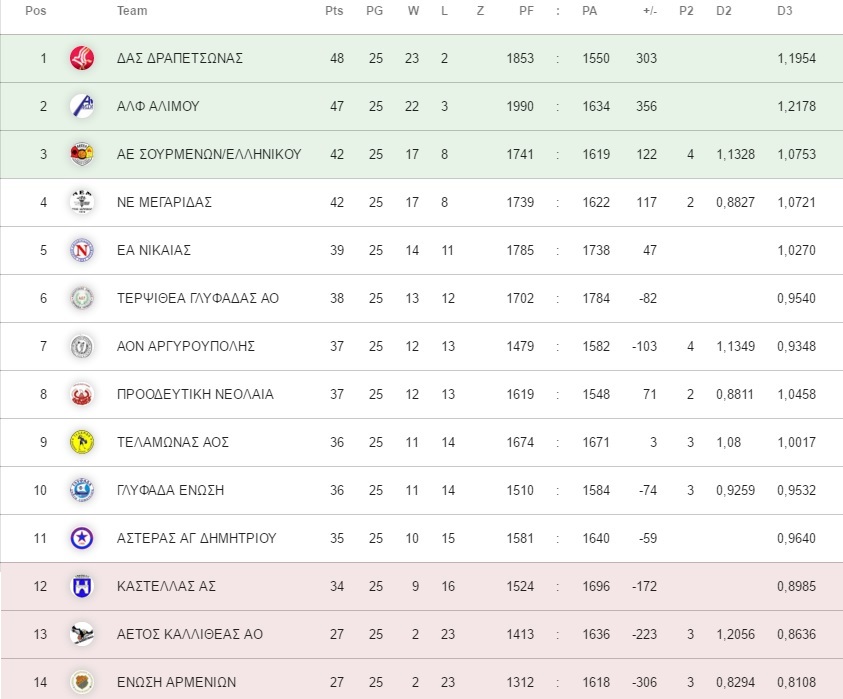This screenshot has height=699, width=843.
Task: Select the +/- column header
Action: pos(650,11)
